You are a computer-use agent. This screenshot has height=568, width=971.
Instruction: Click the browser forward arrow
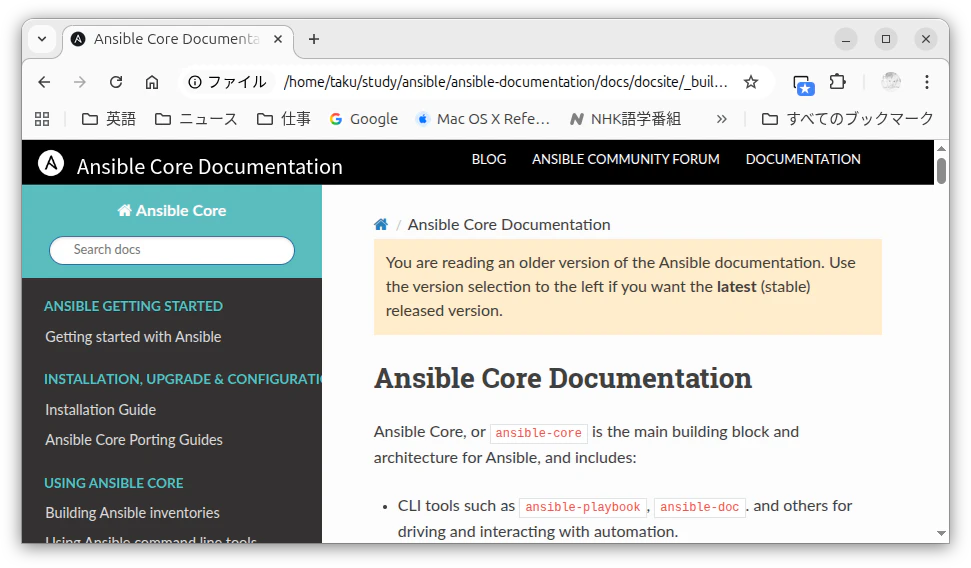pyautogui.click(x=80, y=82)
